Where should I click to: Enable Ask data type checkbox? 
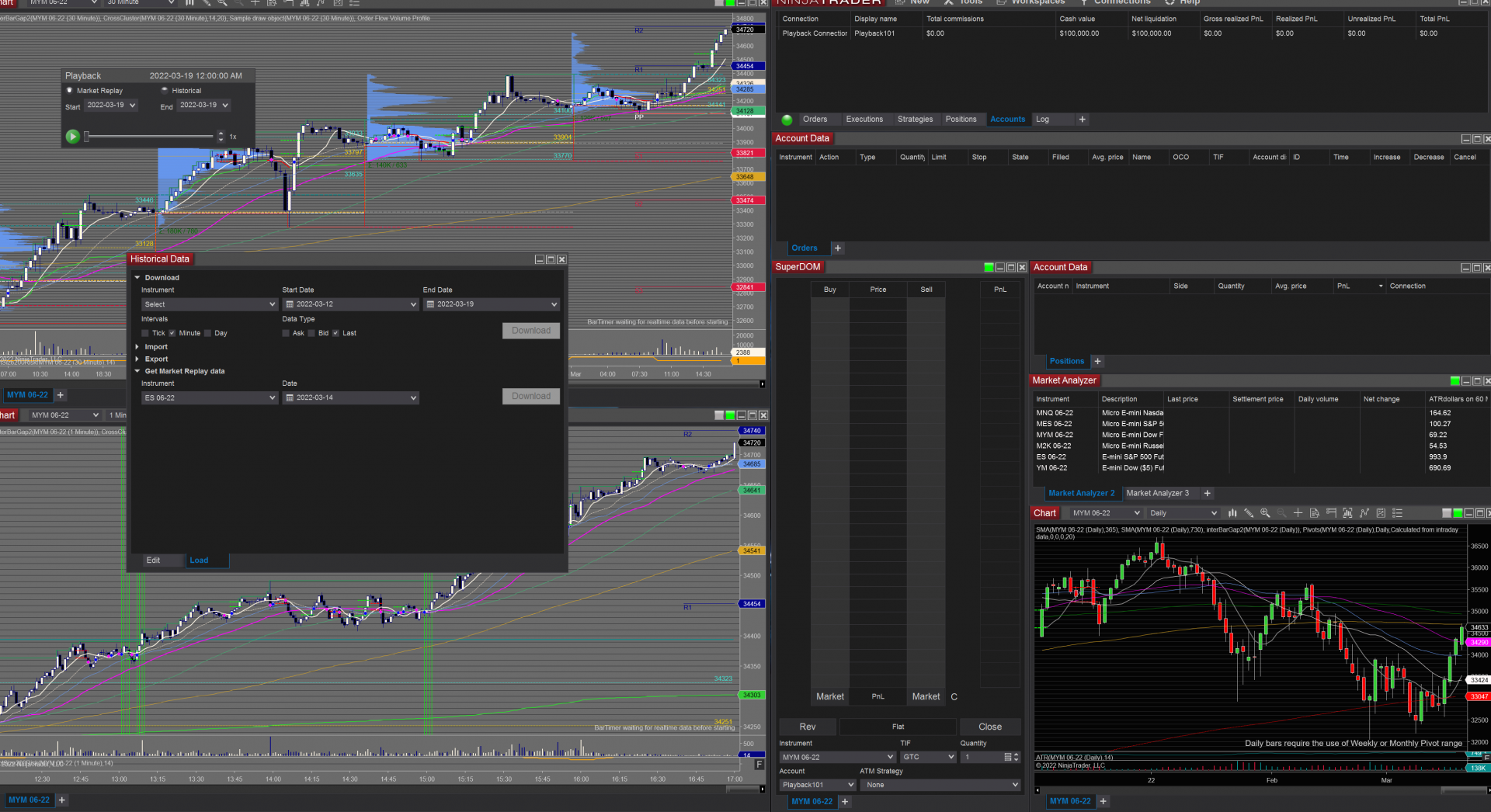pyautogui.click(x=286, y=333)
